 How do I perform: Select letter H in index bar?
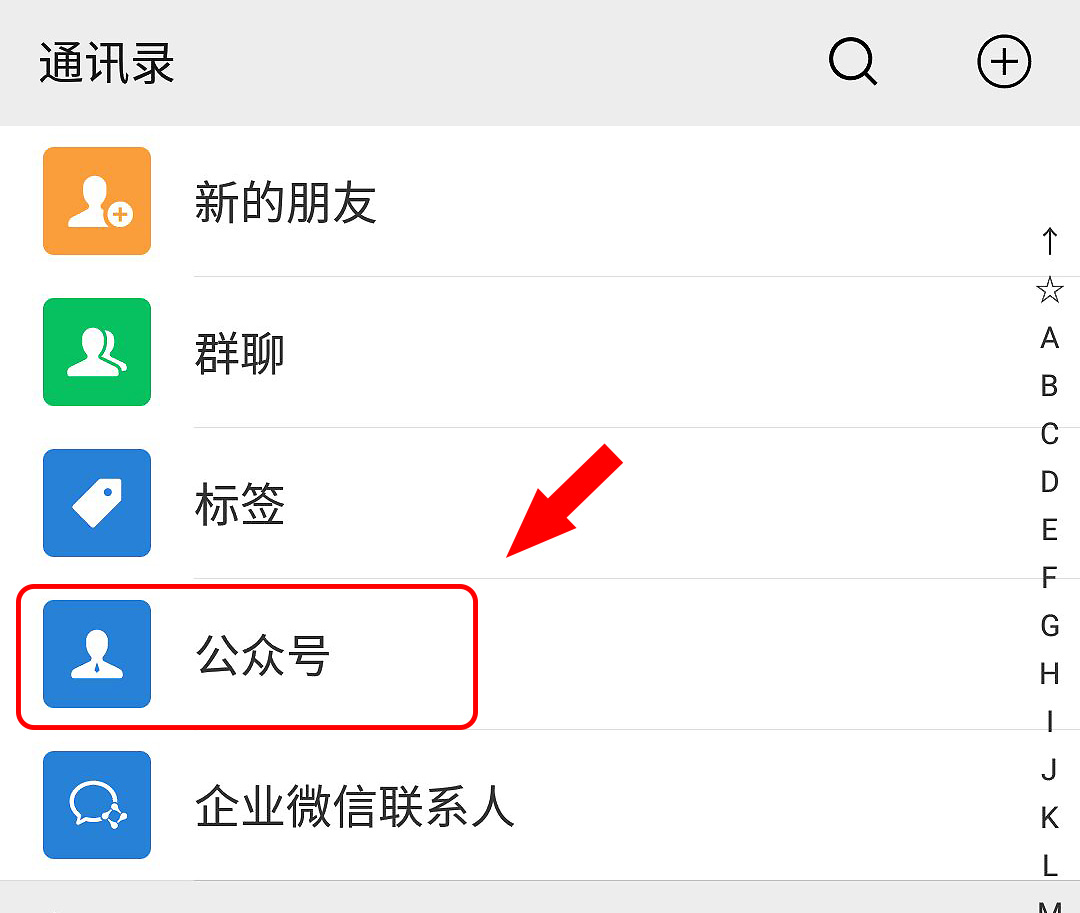coord(1049,674)
